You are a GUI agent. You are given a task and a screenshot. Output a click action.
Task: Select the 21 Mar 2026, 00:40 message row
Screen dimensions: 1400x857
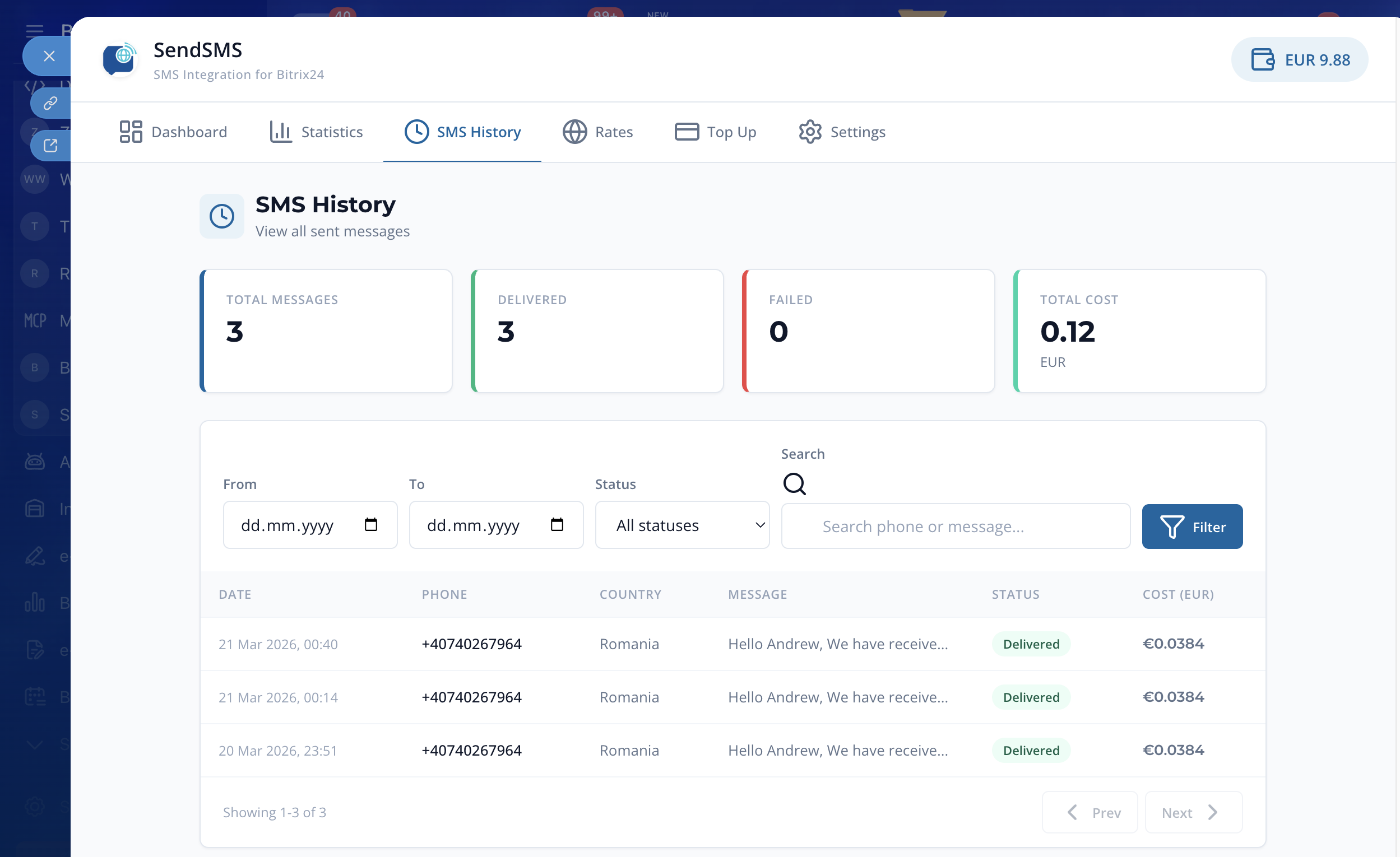[x=732, y=644]
